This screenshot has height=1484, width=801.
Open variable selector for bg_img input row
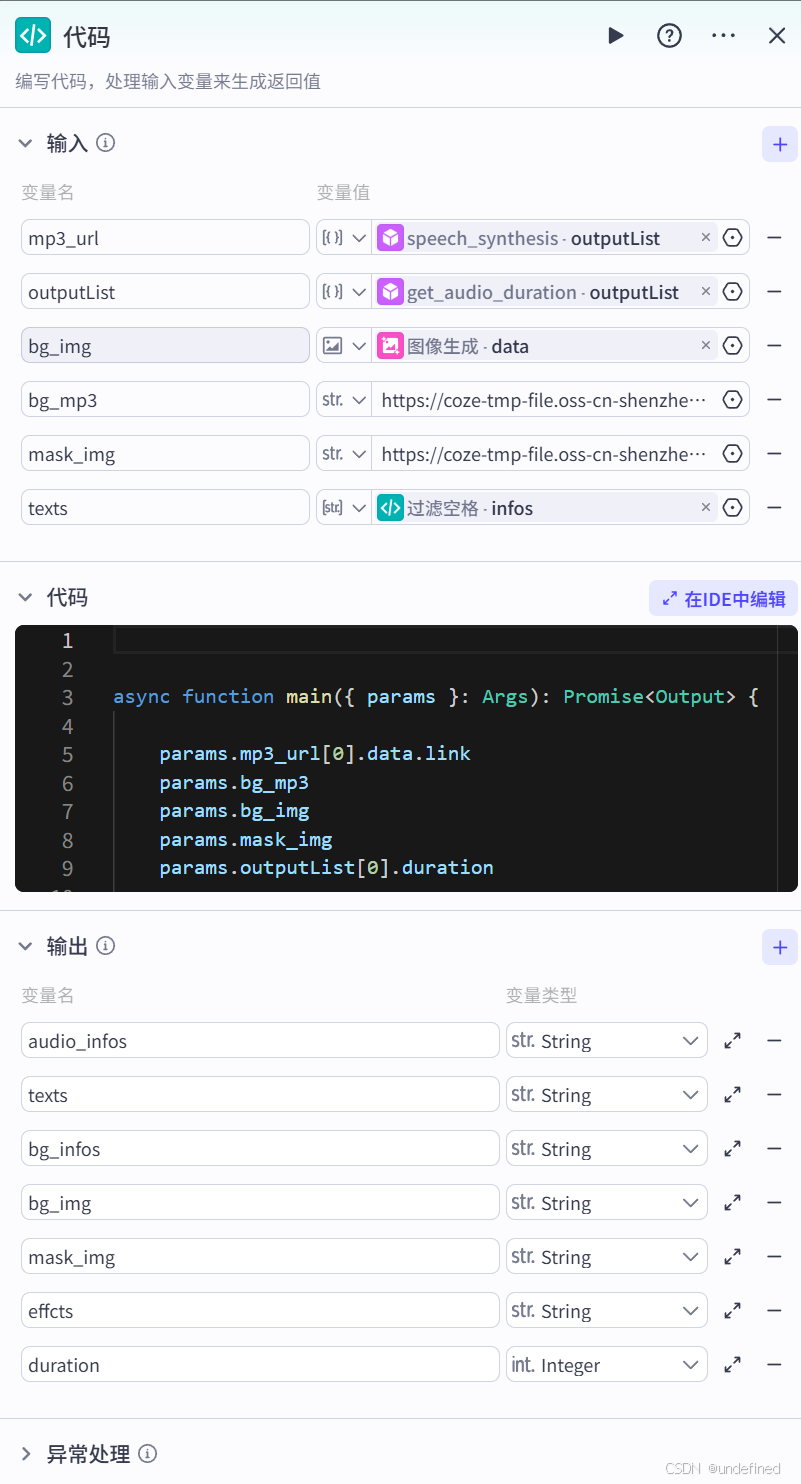[x=733, y=346]
